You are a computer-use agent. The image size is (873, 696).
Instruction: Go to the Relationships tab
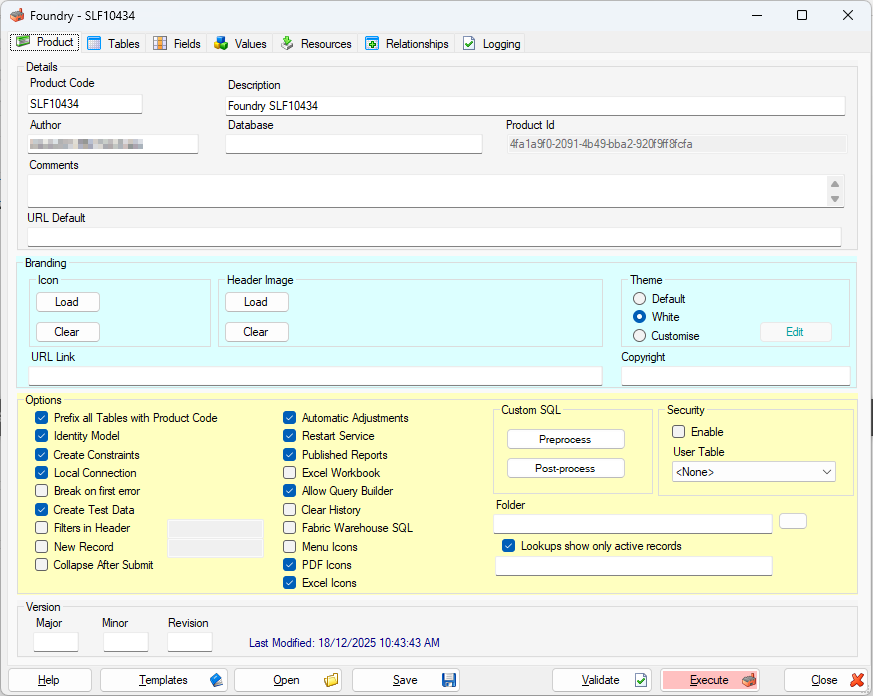[408, 43]
